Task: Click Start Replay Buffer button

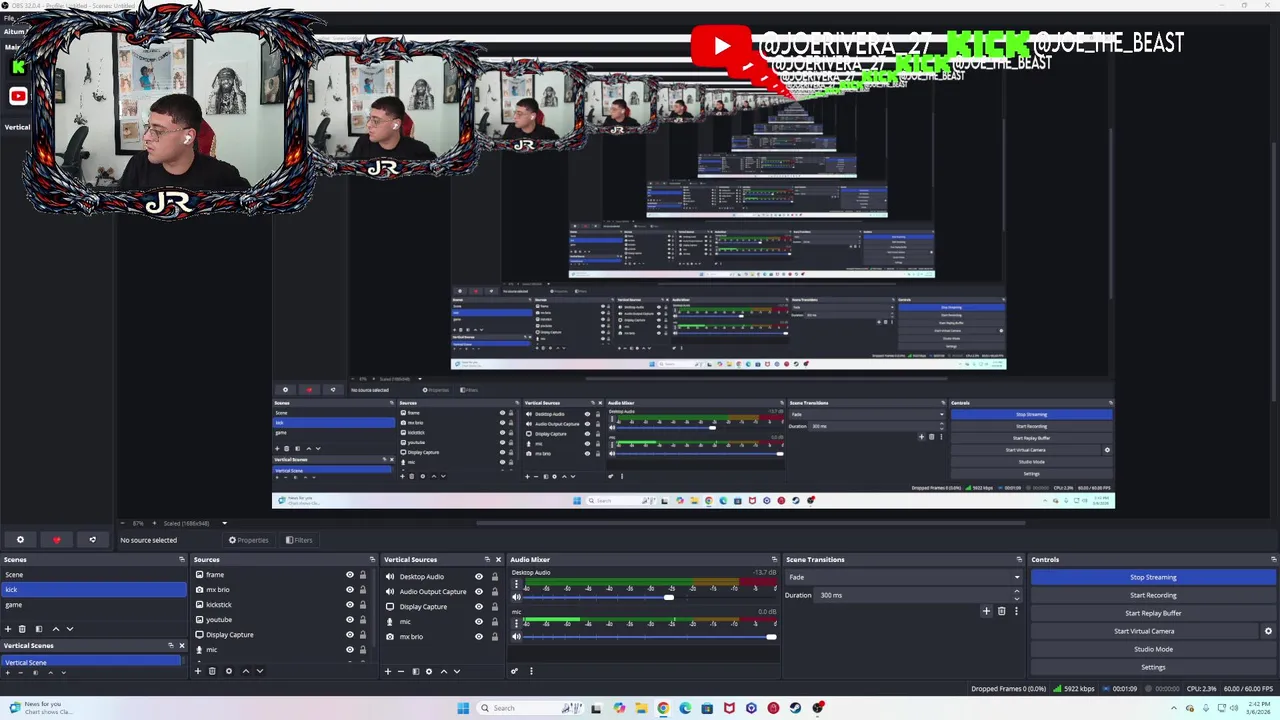Action: coord(1153,613)
